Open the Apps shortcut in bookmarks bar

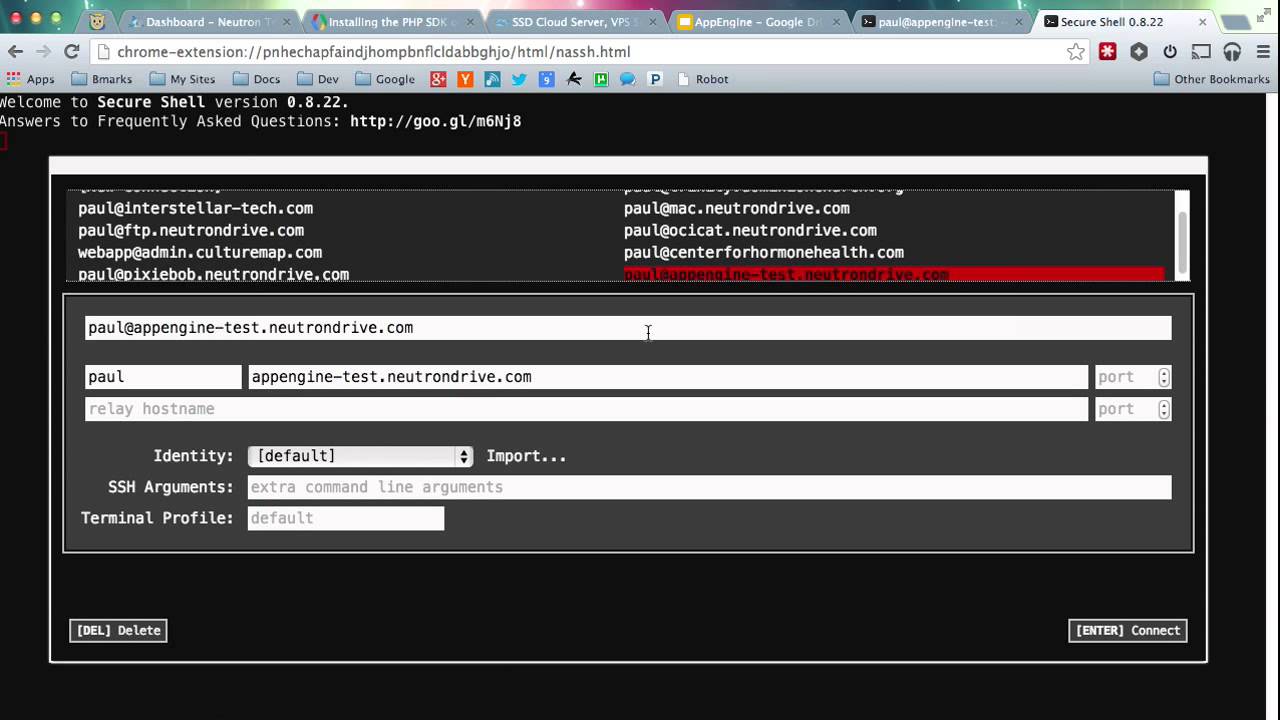[x=30, y=79]
